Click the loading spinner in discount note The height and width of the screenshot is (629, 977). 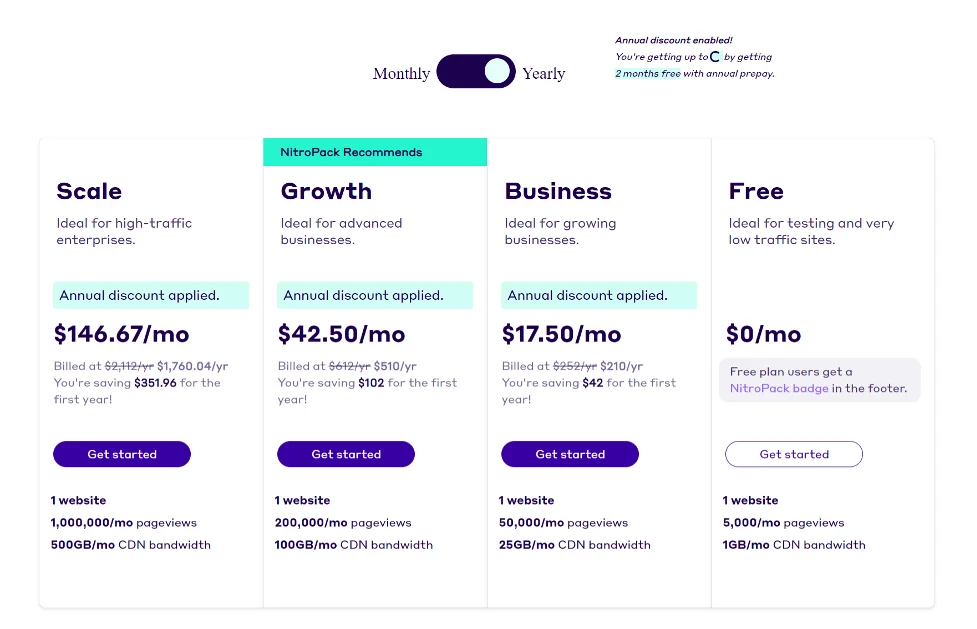pos(715,57)
